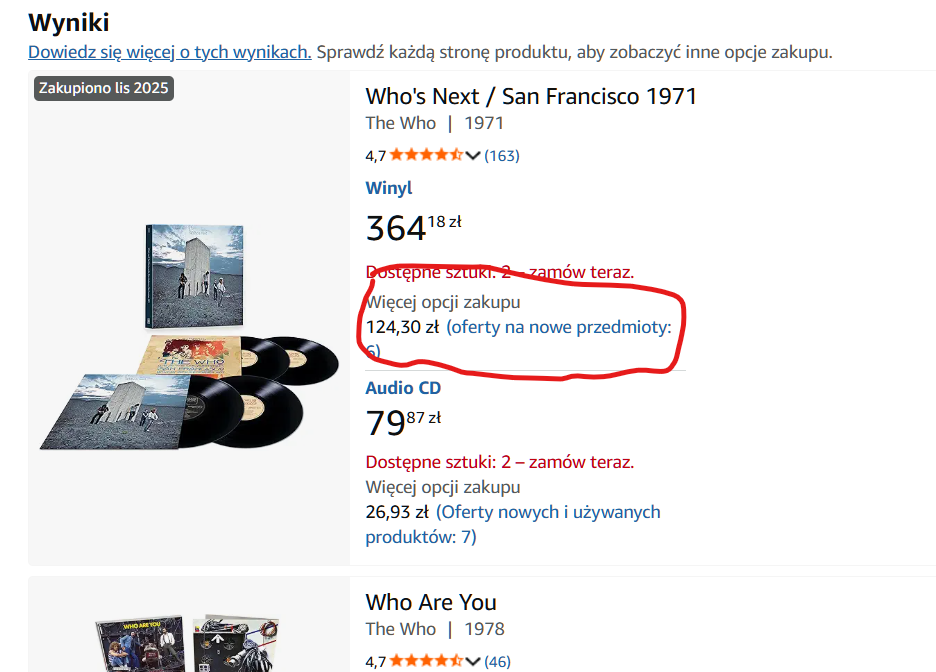The image size is (936, 672).
Task: Open the (46) reviews count link
Action: coord(498,661)
